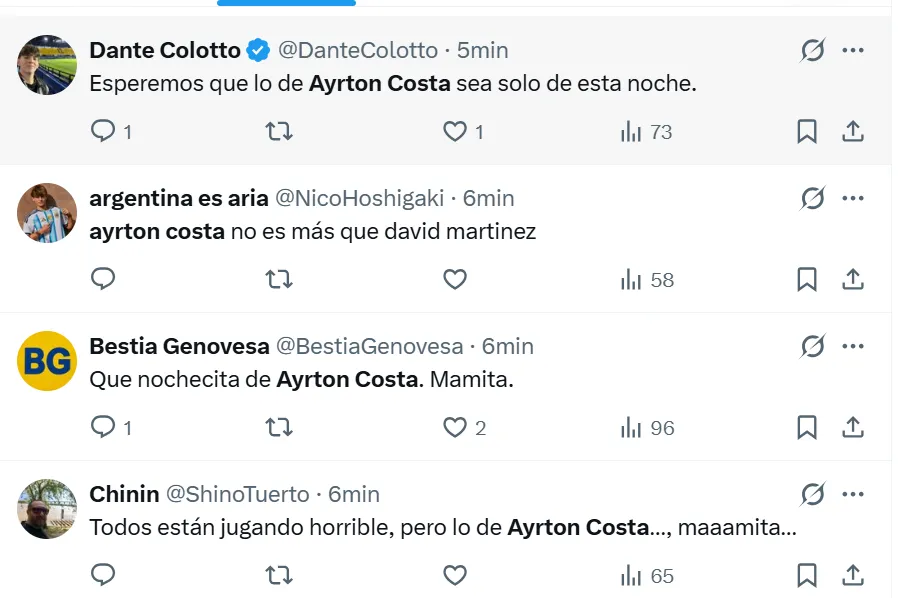Open Bestia Genovesa's BG profile avatar
The height and width of the screenshot is (598, 898).
(x=47, y=361)
